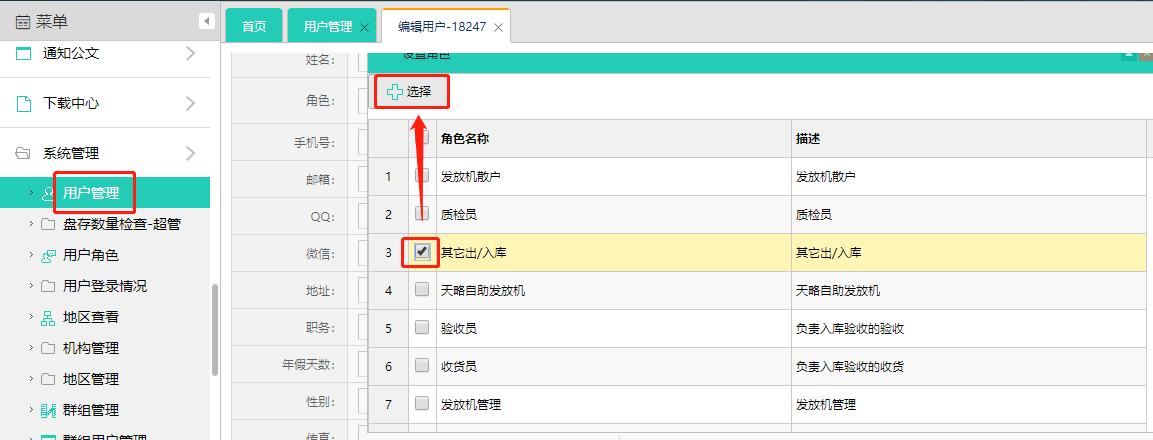
Task: Open the 用户管理 tab
Action: 328,27
